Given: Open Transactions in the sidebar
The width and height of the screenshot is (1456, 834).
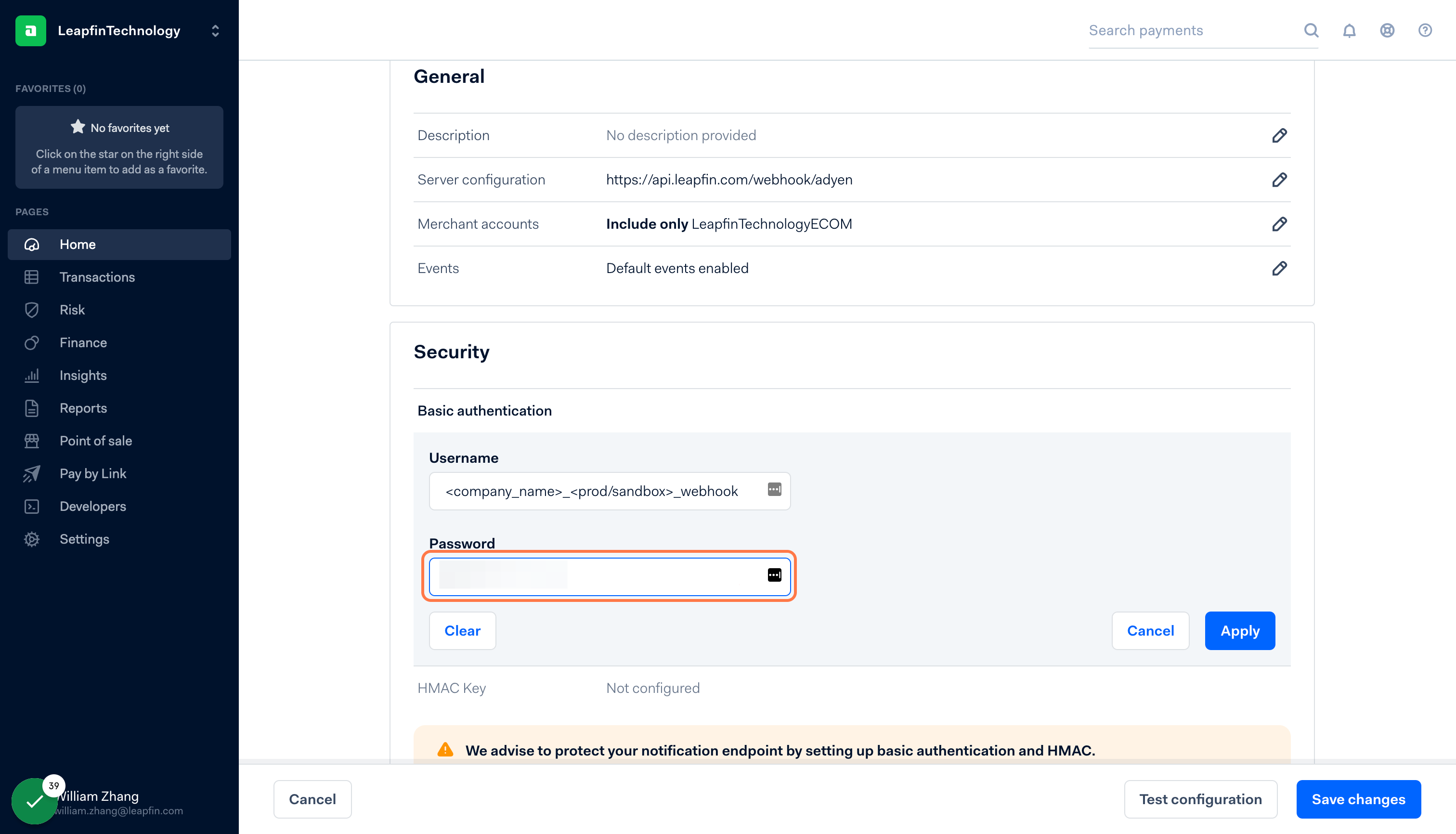Looking at the screenshot, I should click(x=97, y=277).
